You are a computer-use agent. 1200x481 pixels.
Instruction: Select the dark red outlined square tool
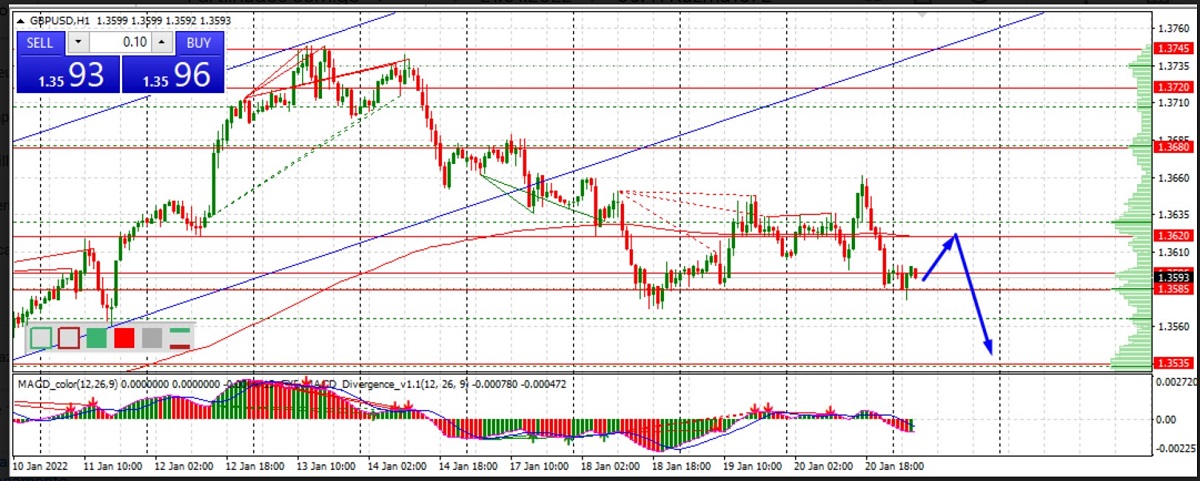coord(69,338)
